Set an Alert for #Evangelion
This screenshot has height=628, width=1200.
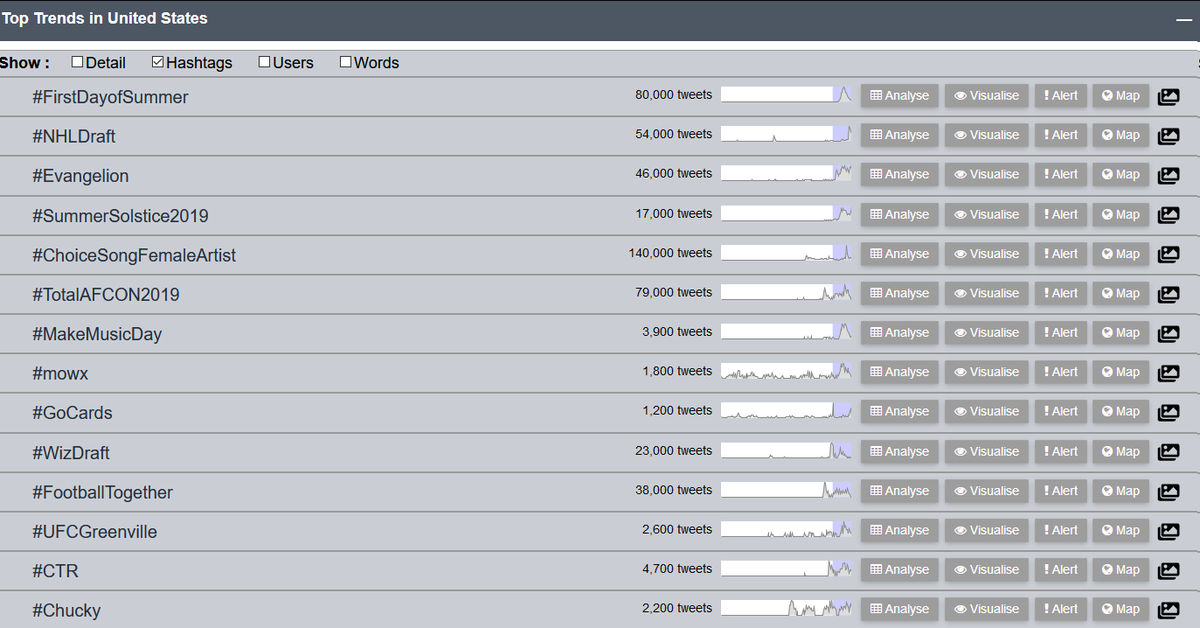point(1060,174)
